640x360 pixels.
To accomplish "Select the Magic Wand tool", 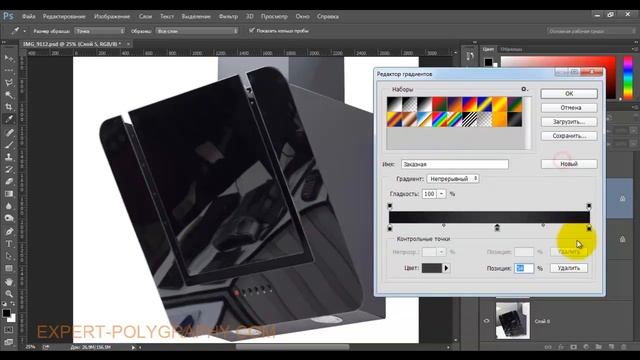I will (9, 95).
